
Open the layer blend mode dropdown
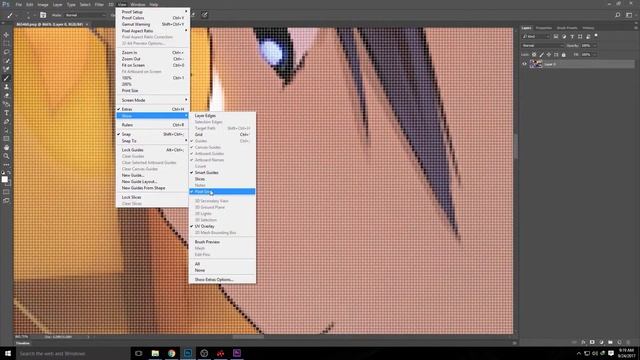[x=542, y=46]
